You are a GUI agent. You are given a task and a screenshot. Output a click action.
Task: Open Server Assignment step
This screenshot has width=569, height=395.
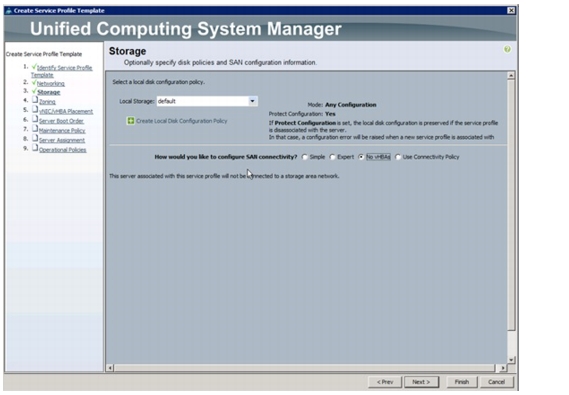click(62, 140)
